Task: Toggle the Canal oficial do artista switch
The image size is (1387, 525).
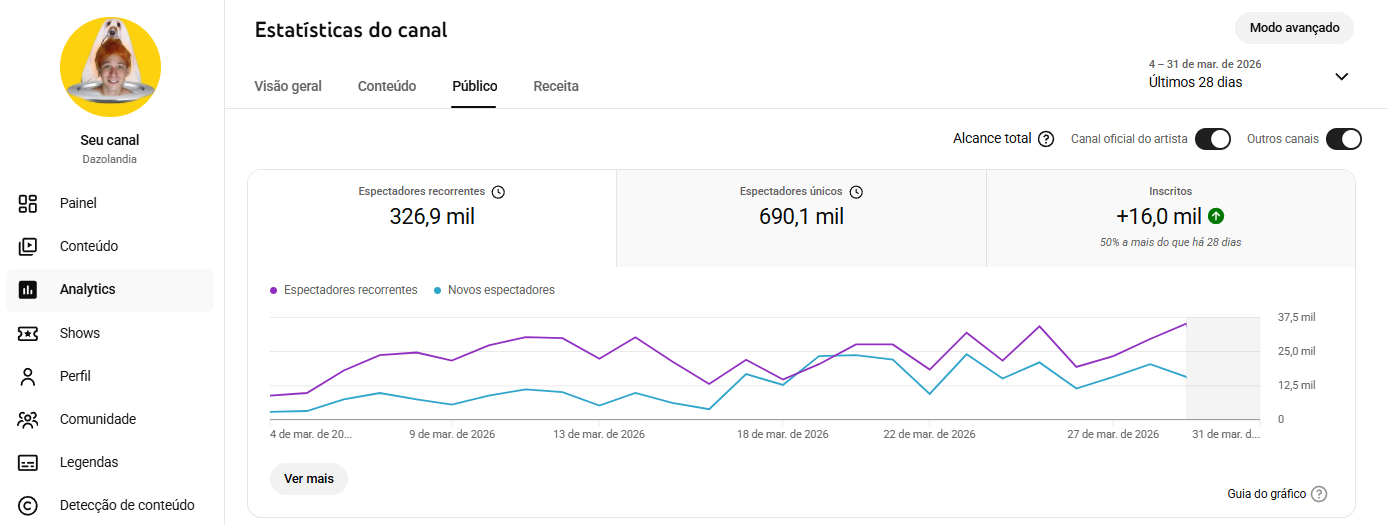Action: [1212, 139]
